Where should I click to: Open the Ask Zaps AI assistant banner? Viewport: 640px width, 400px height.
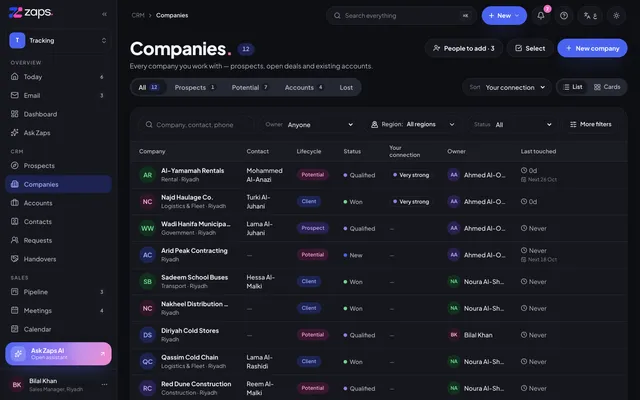58,353
